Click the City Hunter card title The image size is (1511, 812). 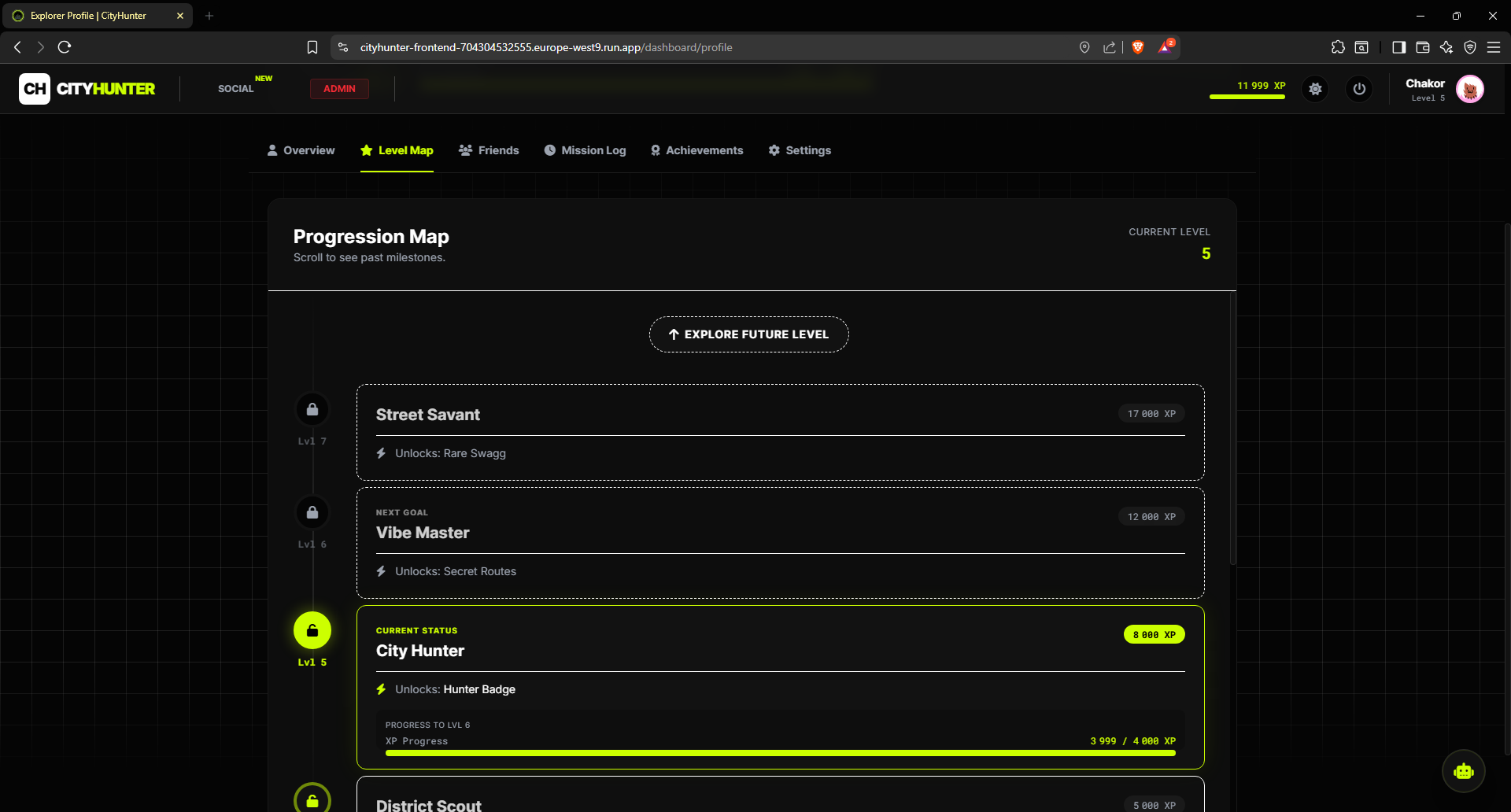click(x=420, y=651)
